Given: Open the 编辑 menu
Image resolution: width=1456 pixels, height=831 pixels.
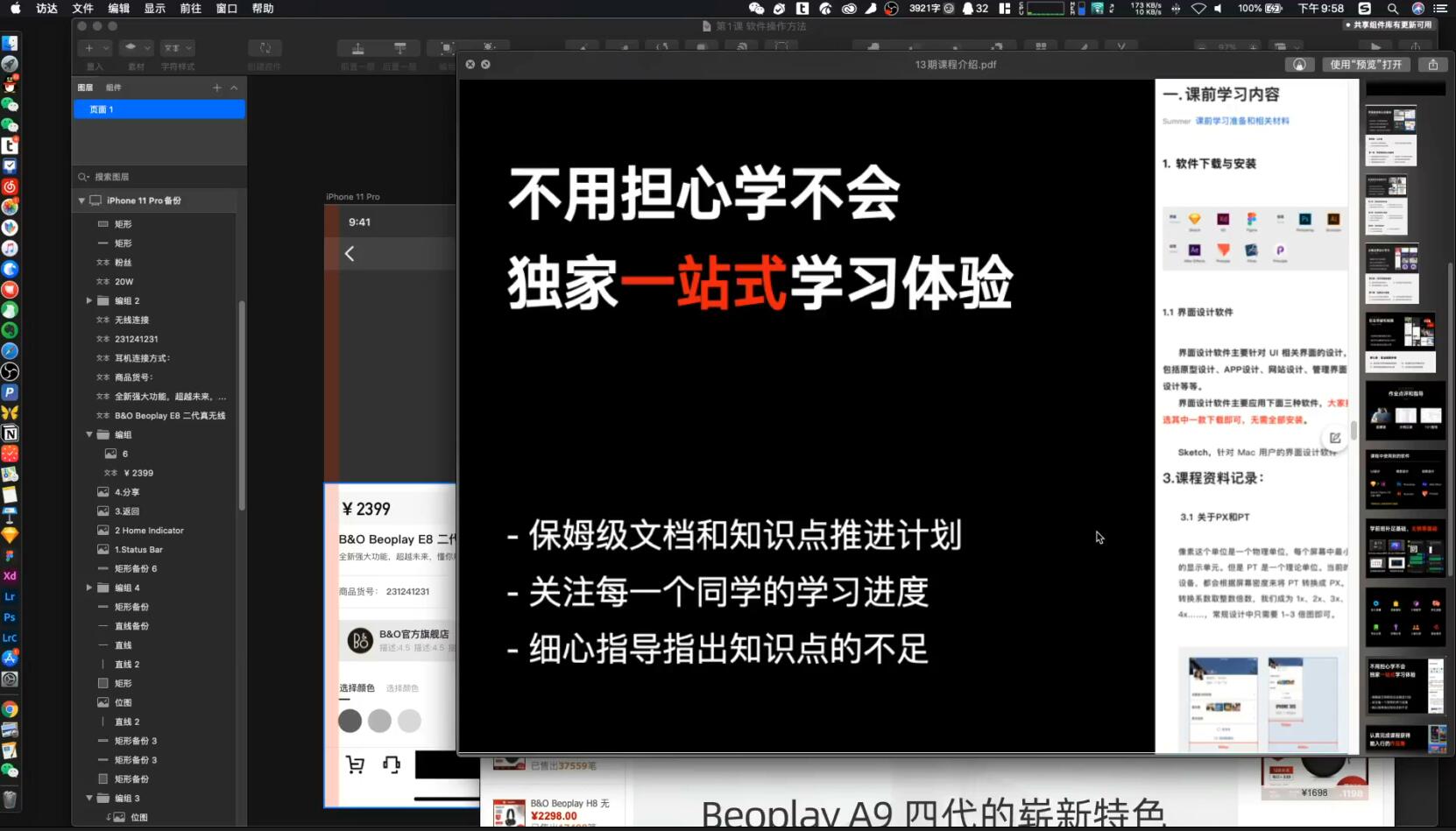Looking at the screenshot, I should [x=118, y=8].
